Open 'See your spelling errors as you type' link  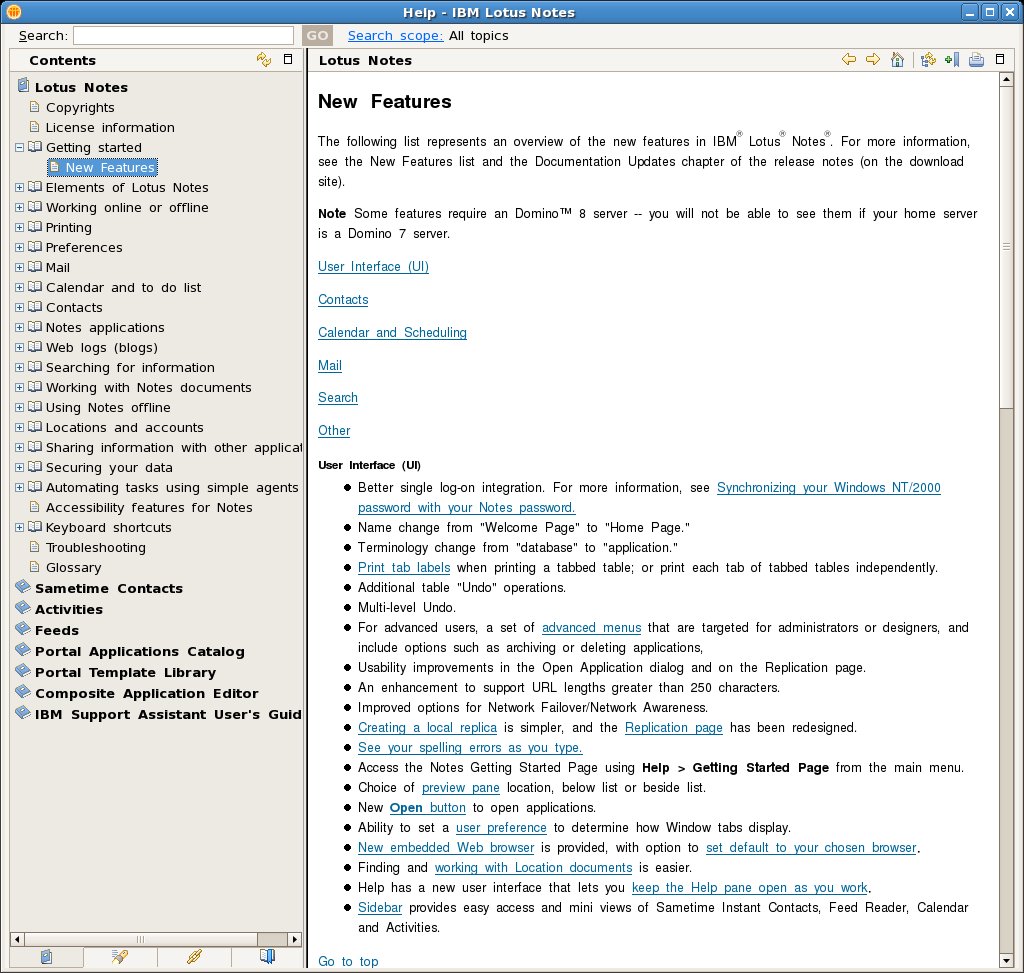click(x=470, y=748)
